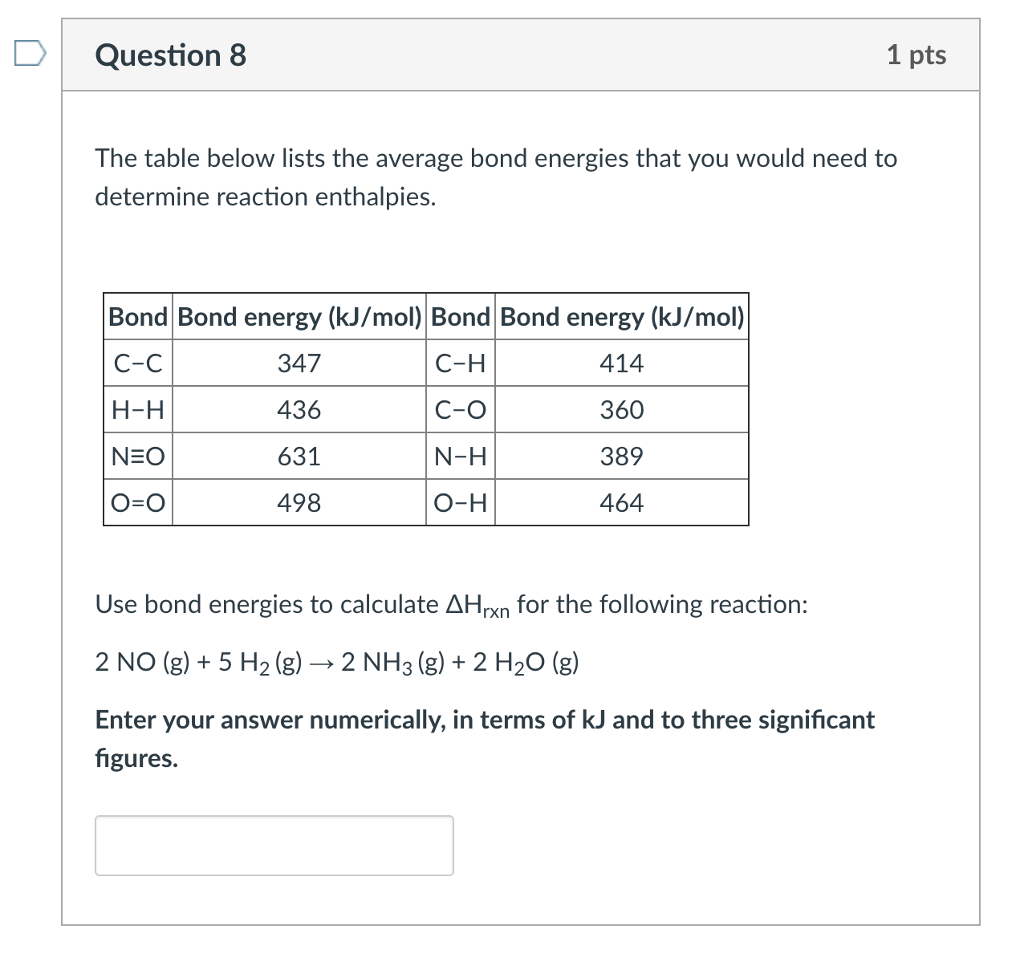Click the reaction equation text

[x=336, y=661]
